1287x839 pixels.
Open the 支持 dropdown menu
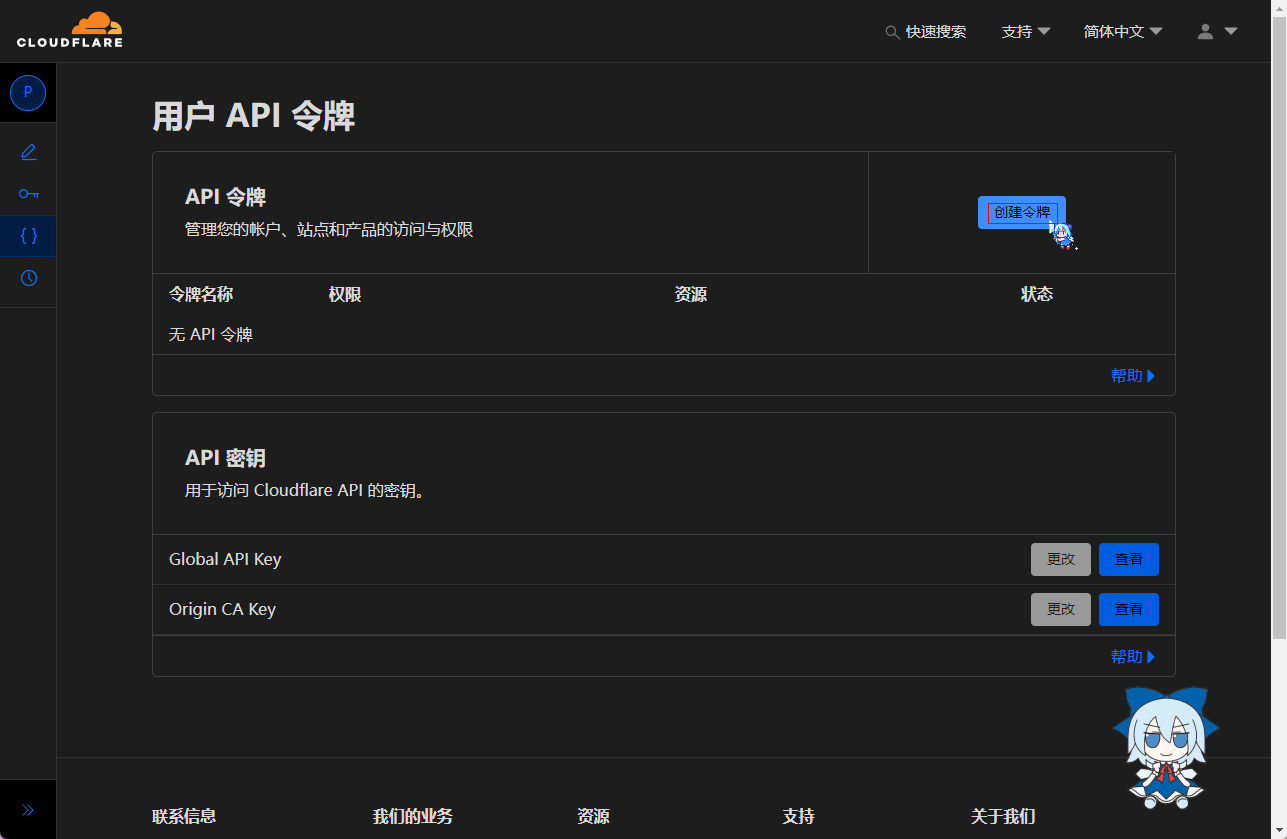pos(1025,32)
